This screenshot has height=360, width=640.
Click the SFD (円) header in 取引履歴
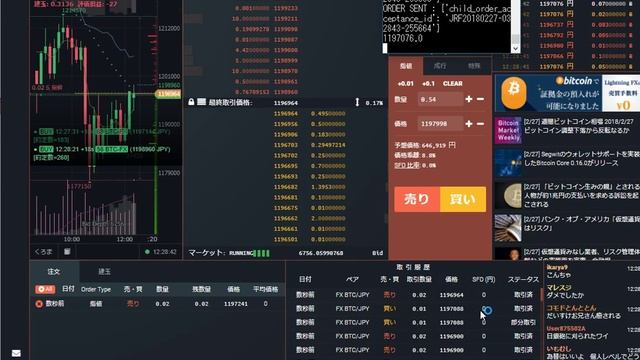[x=484, y=280]
